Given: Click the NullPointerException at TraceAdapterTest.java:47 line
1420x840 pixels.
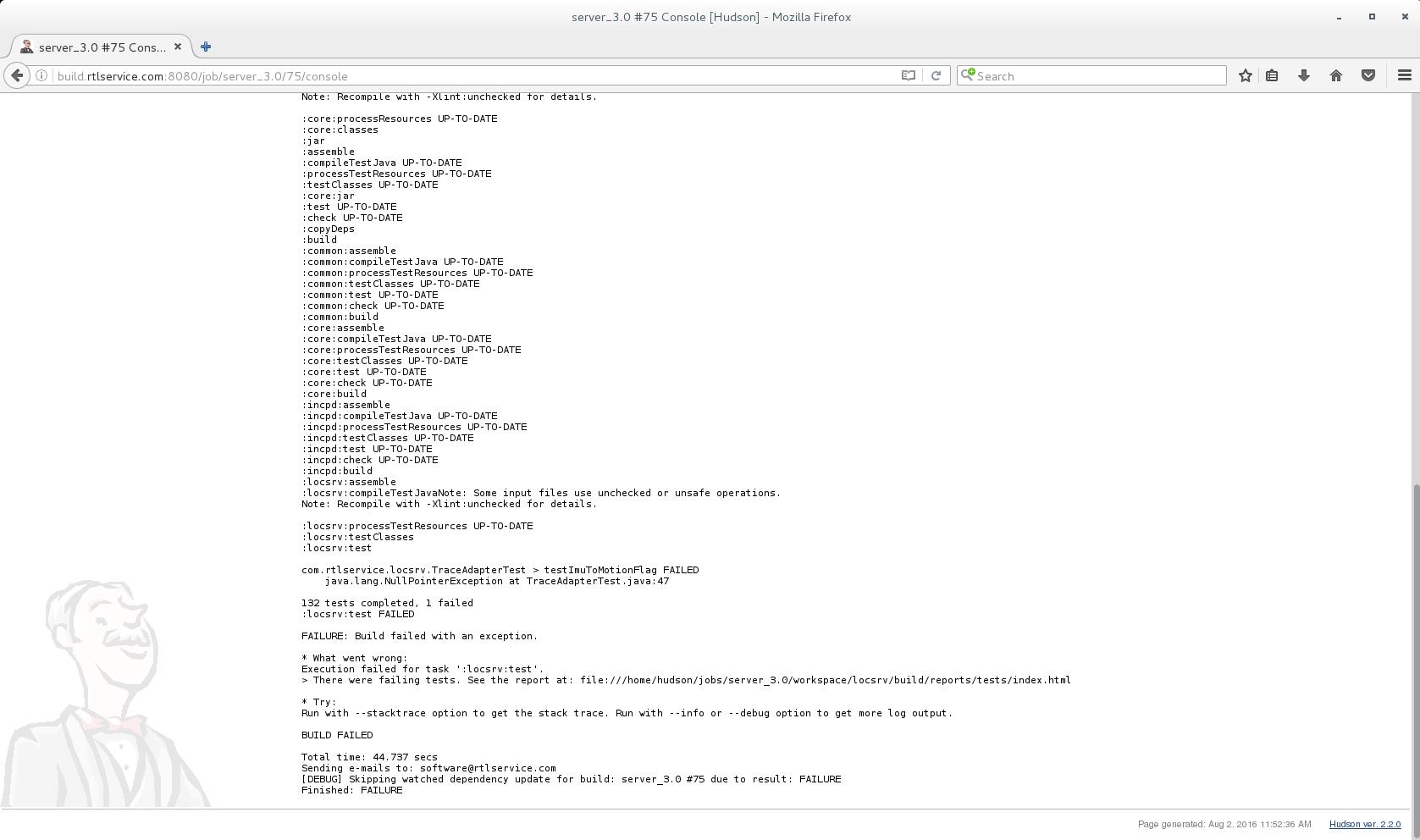Looking at the screenshot, I should 497,581.
